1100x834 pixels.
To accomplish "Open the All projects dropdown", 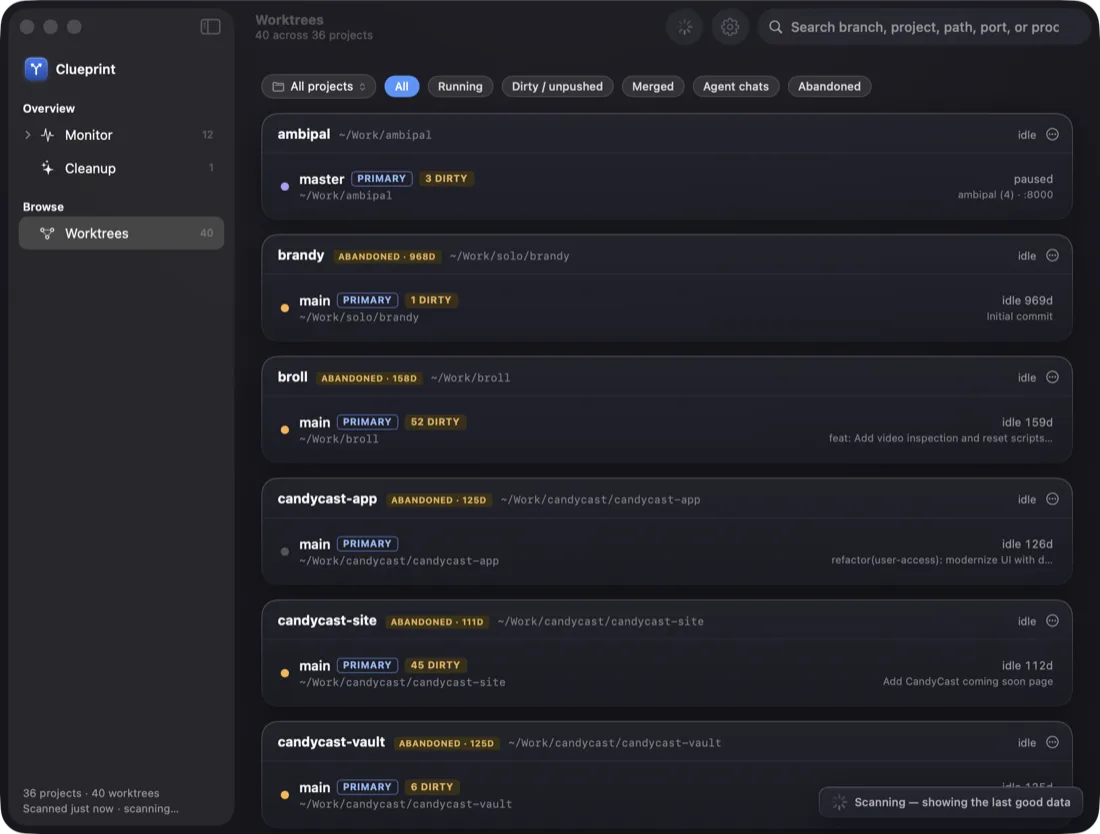I will click(x=318, y=86).
